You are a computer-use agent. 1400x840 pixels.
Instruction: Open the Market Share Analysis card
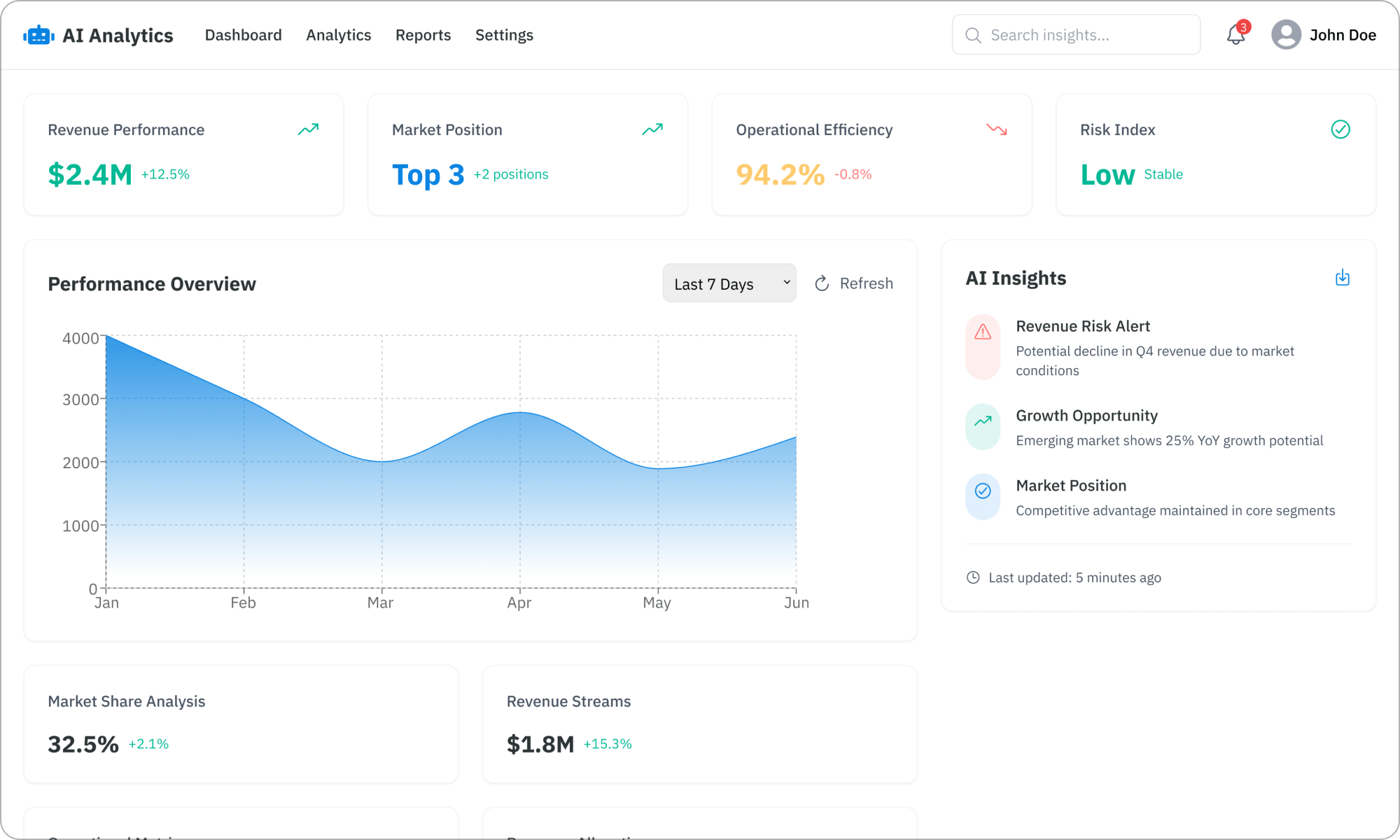point(241,724)
